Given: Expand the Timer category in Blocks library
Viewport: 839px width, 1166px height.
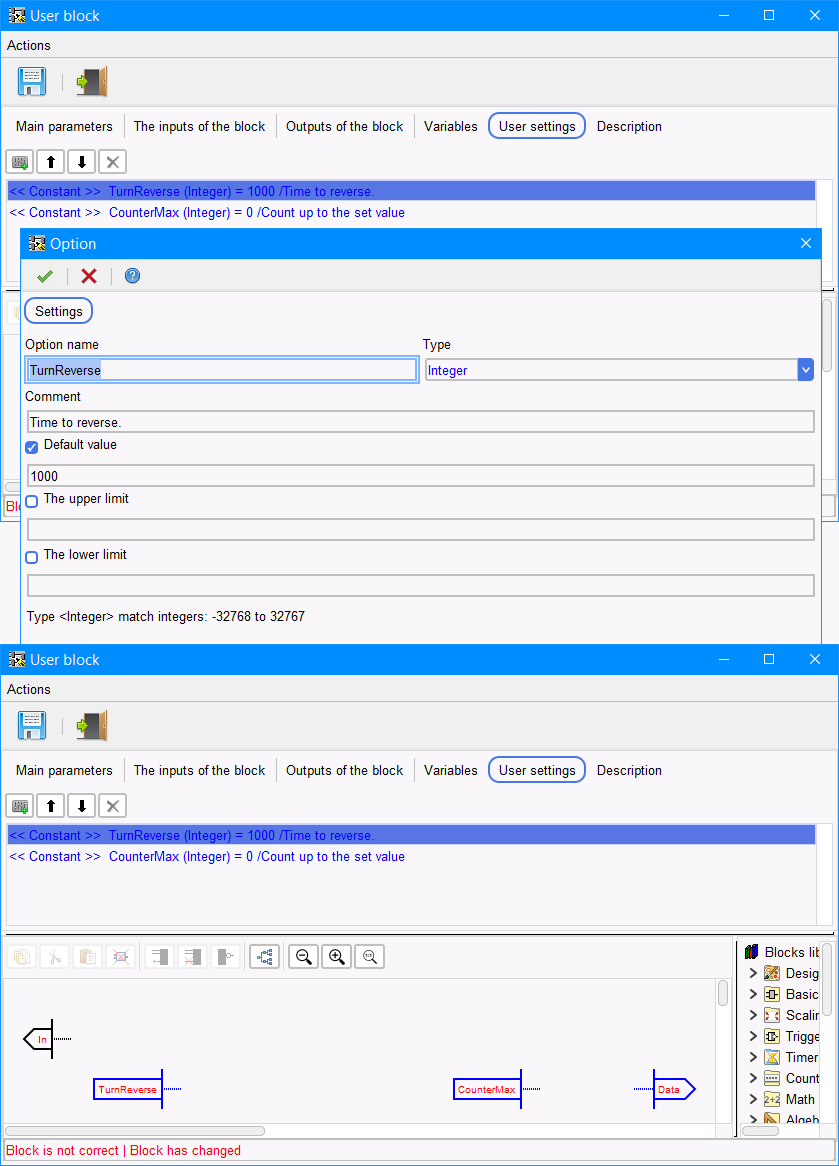Looking at the screenshot, I should 753,1057.
